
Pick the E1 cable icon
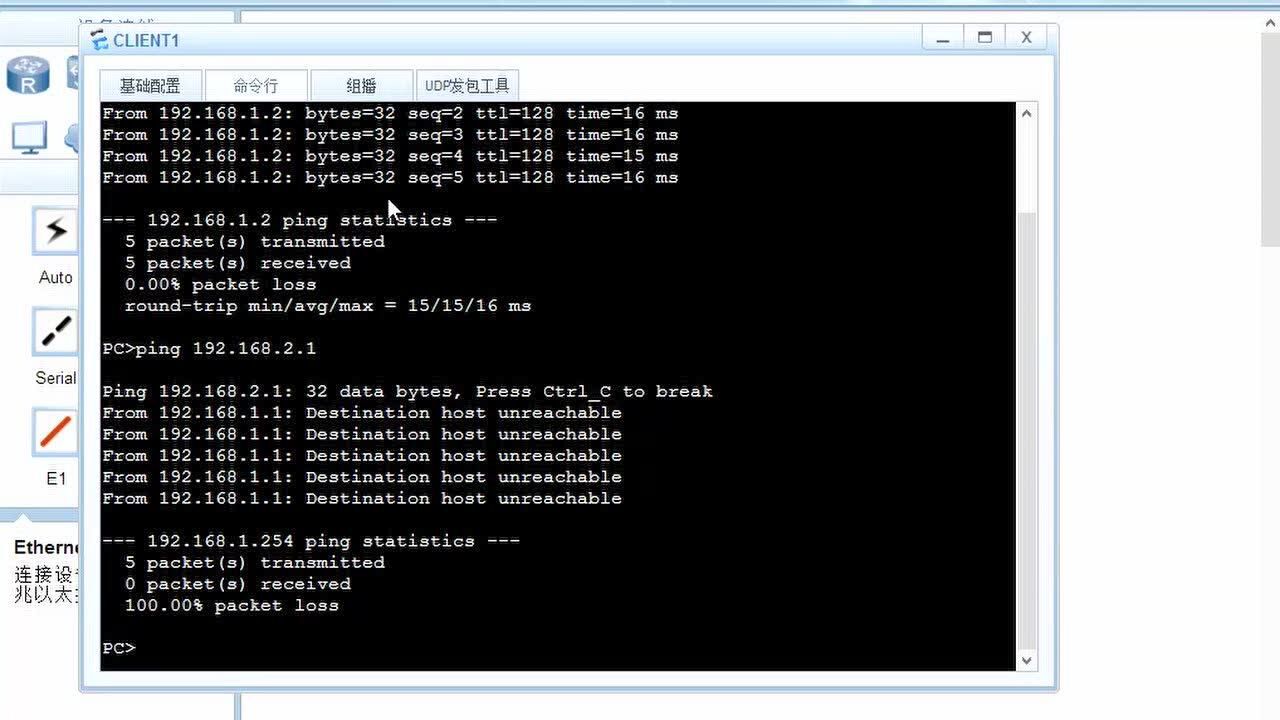pos(55,432)
